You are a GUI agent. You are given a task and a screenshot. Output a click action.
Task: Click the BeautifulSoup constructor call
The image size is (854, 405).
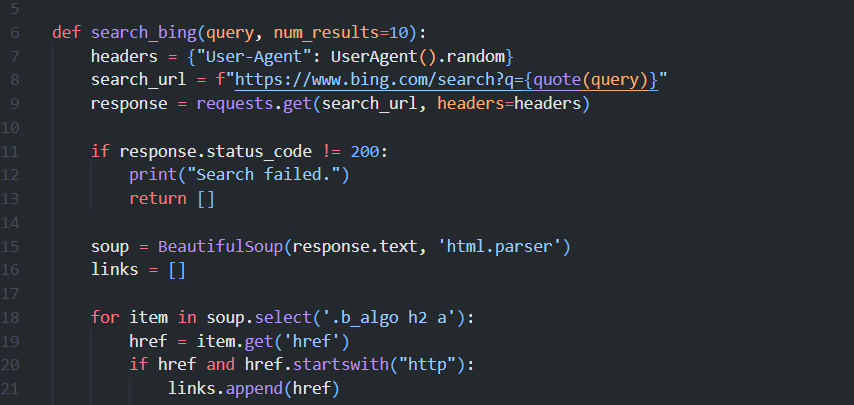212,246
